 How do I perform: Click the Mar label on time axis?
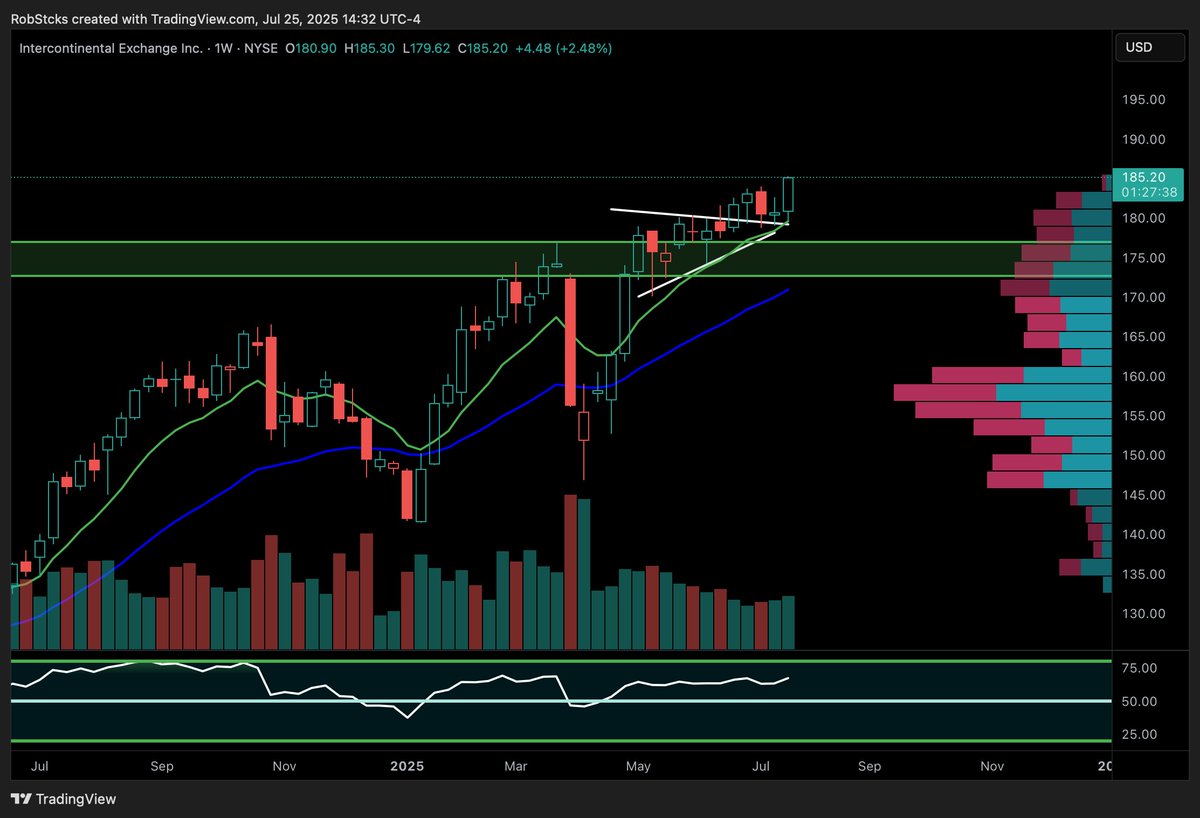(515, 767)
